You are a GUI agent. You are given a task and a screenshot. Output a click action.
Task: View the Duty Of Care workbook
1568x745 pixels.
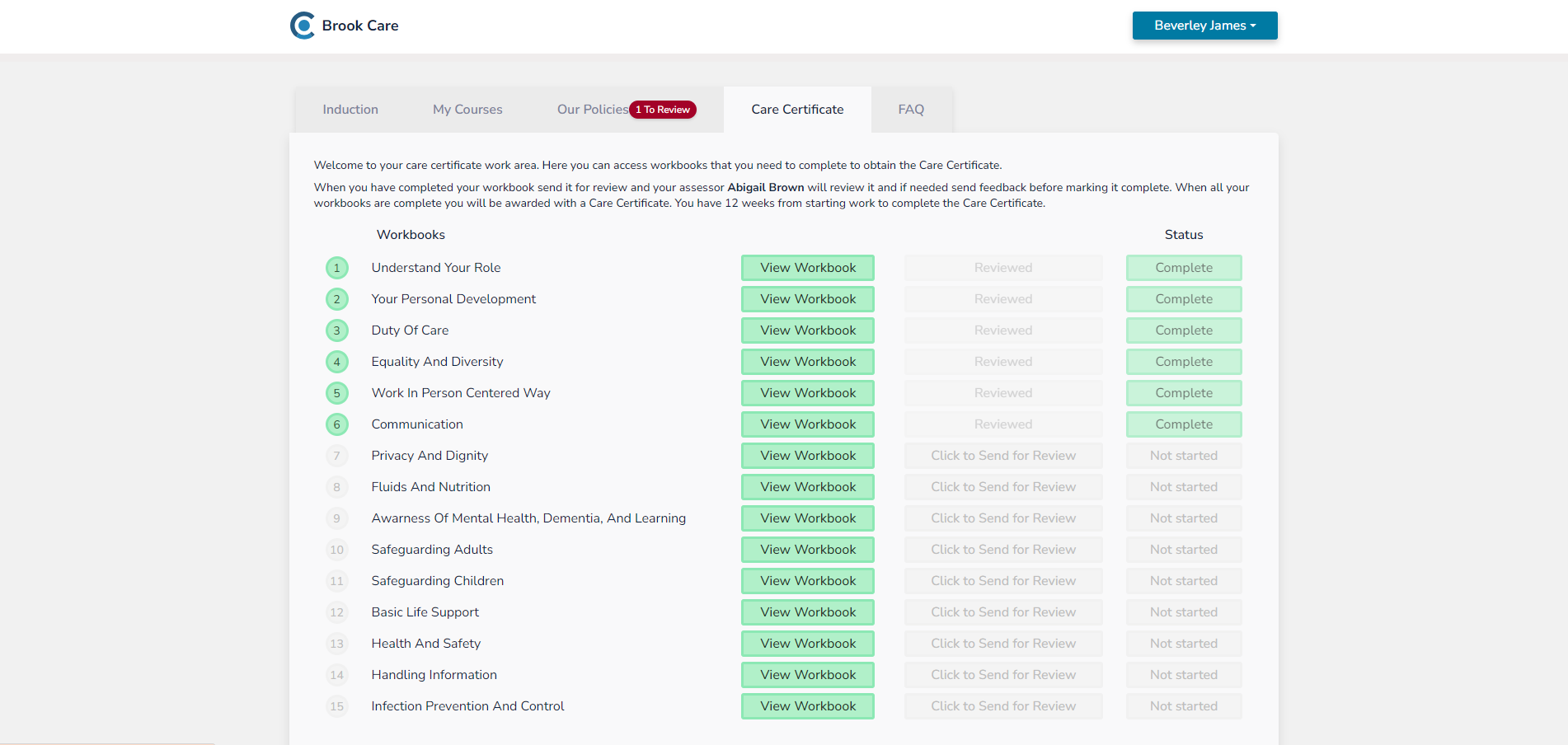point(807,330)
